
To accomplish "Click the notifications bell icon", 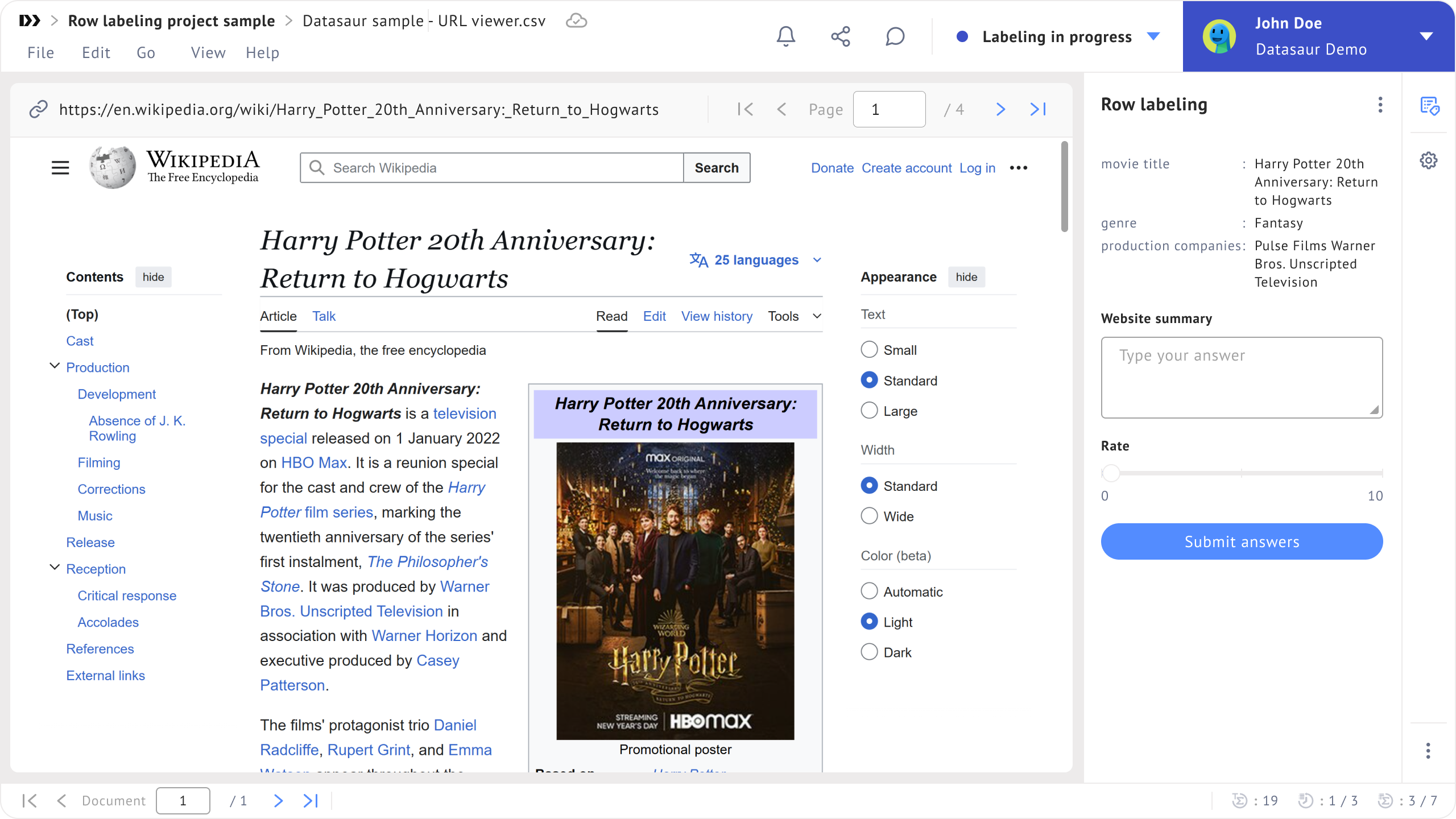I will pos(785,36).
